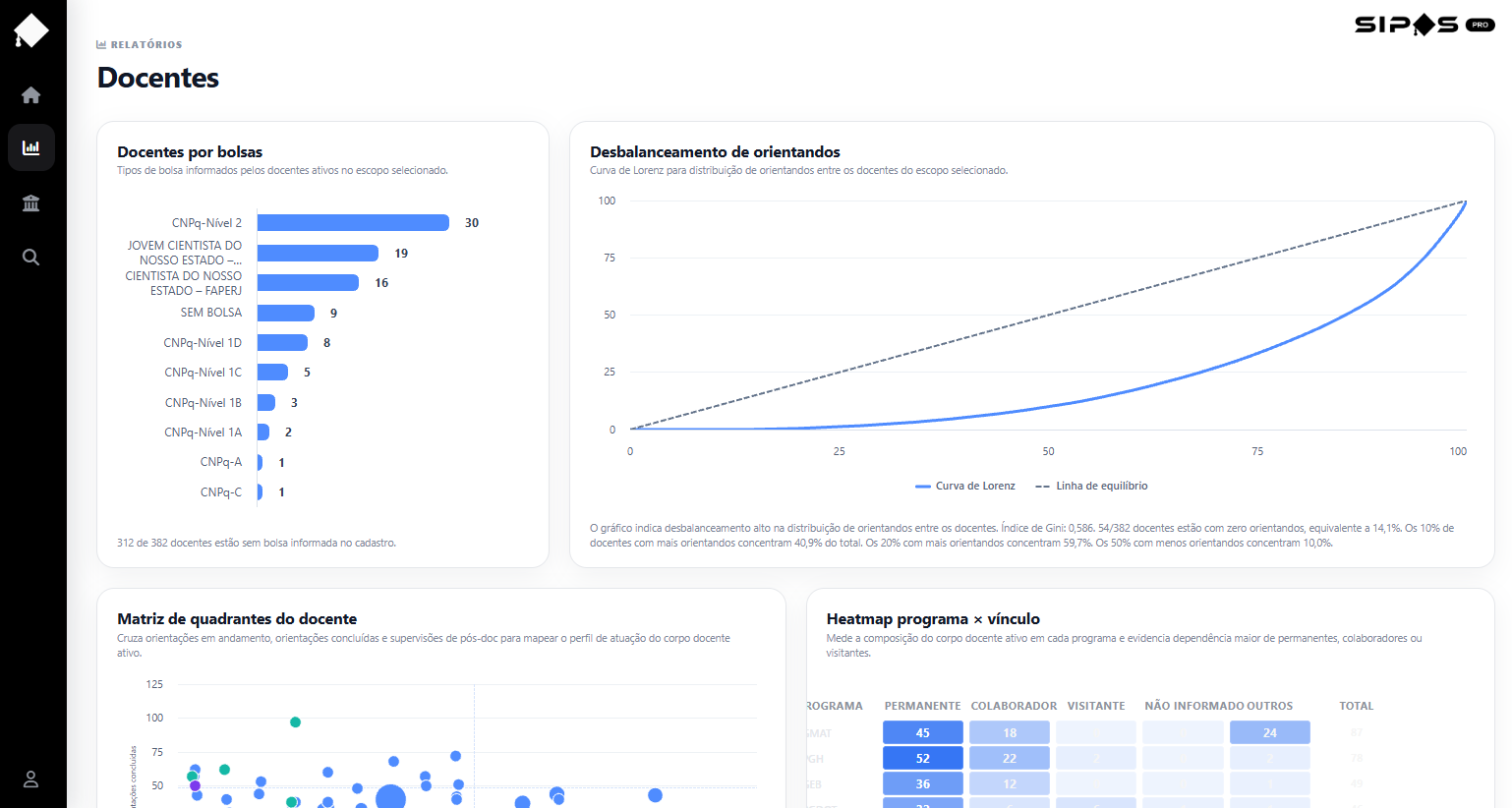Image resolution: width=1512 pixels, height=808 pixels.
Task: Click the CNPq-Nível 1A label
Action: (x=203, y=433)
